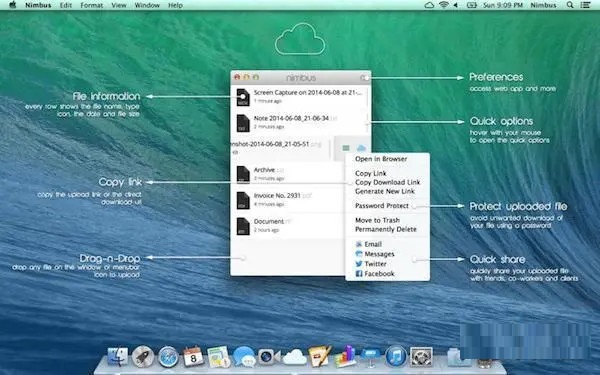This screenshot has height=375, width=600.
Task: Open the Nimbus cloud icon in Dock
Action: point(294,357)
